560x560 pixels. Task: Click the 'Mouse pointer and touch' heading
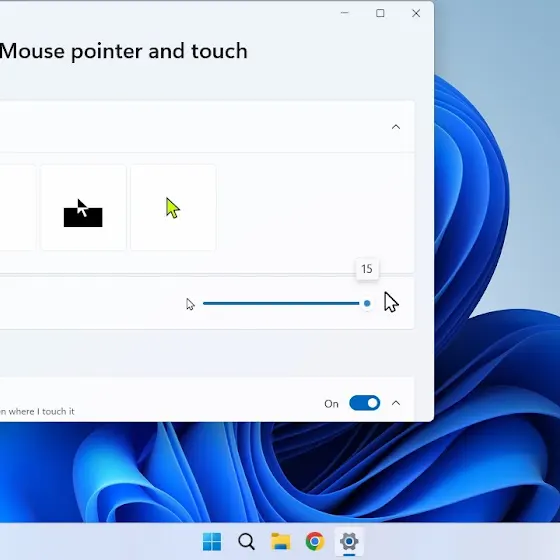point(124,51)
